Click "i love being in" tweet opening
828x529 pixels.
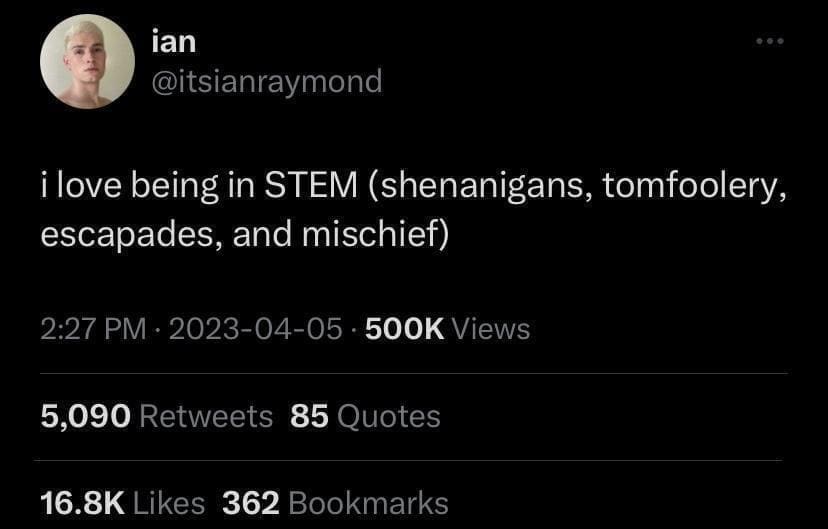(x=145, y=186)
